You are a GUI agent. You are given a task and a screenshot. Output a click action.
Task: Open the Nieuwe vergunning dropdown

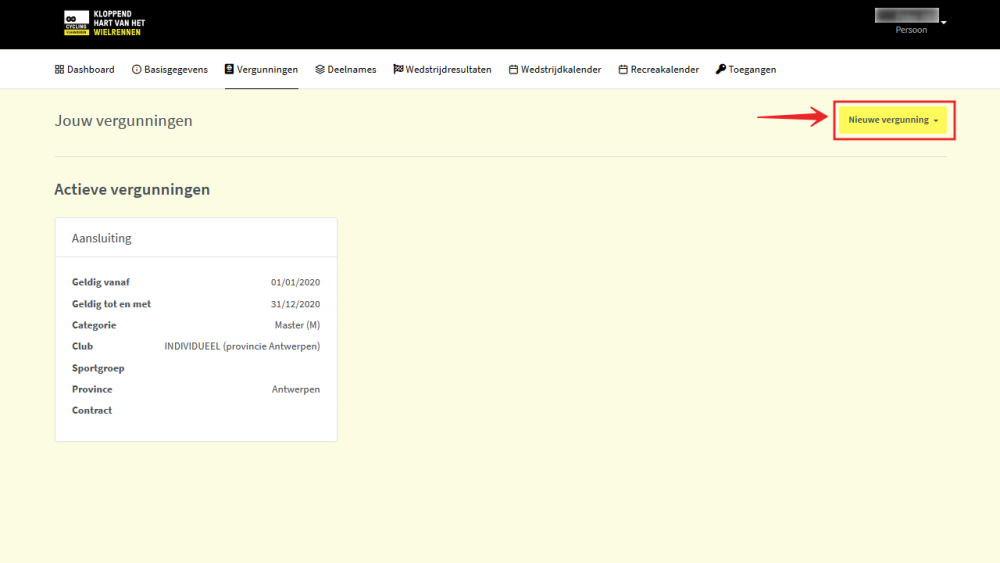pyautogui.click(x=893, y=120)
